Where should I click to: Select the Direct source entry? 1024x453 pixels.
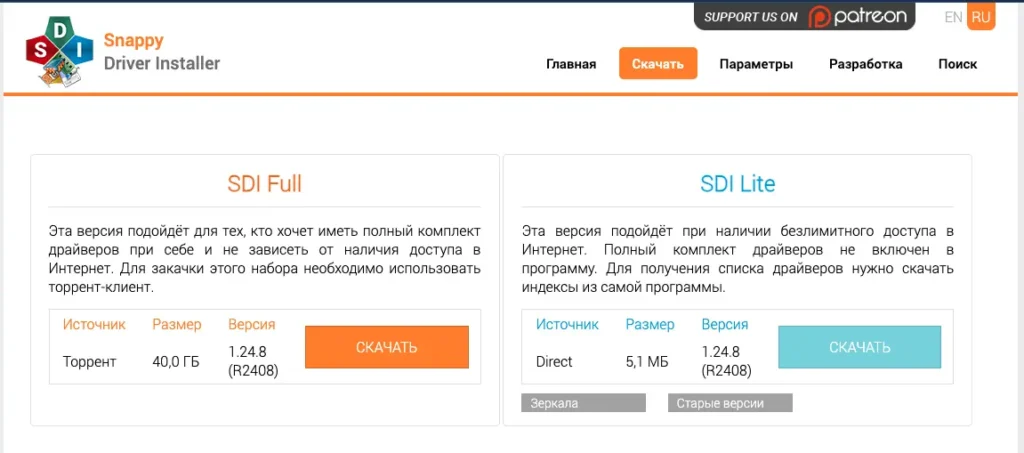point(554,362)
